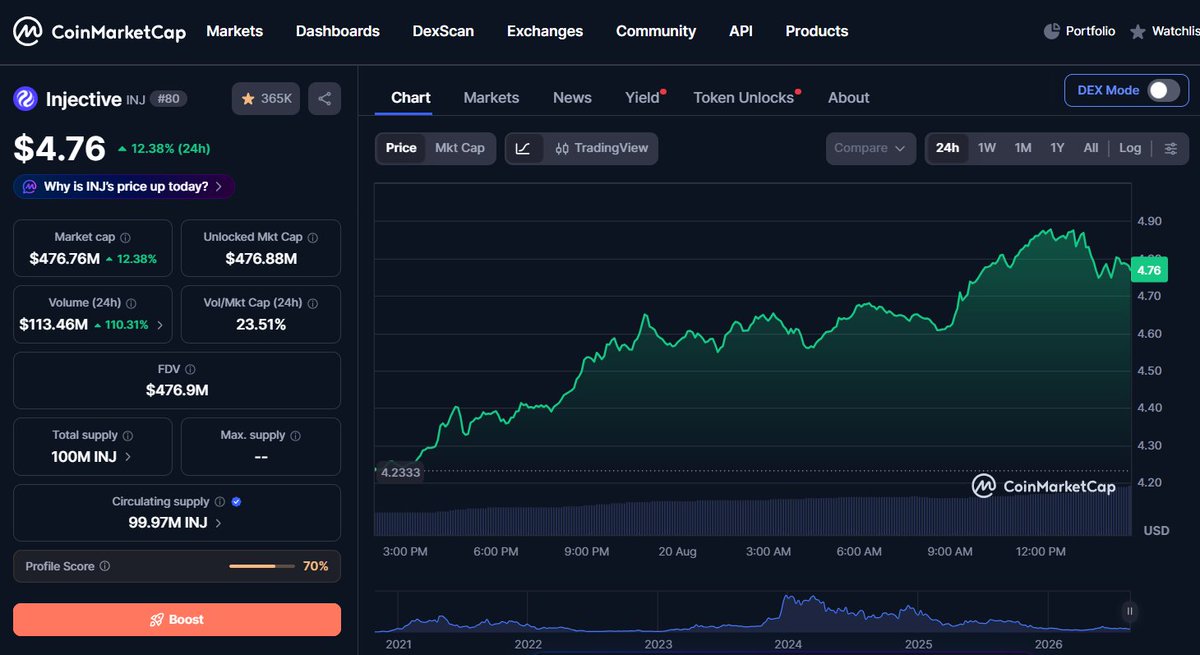The height and width of the screenshot is (655, 1200).
Task: Click the 12.38% (24h) change indicator
Action: point(163,149)
